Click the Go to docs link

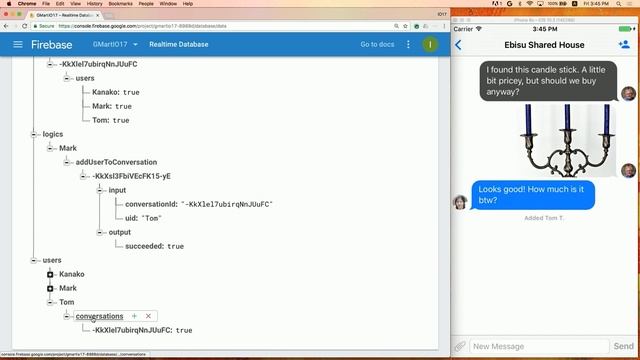[x=377, y=44]
